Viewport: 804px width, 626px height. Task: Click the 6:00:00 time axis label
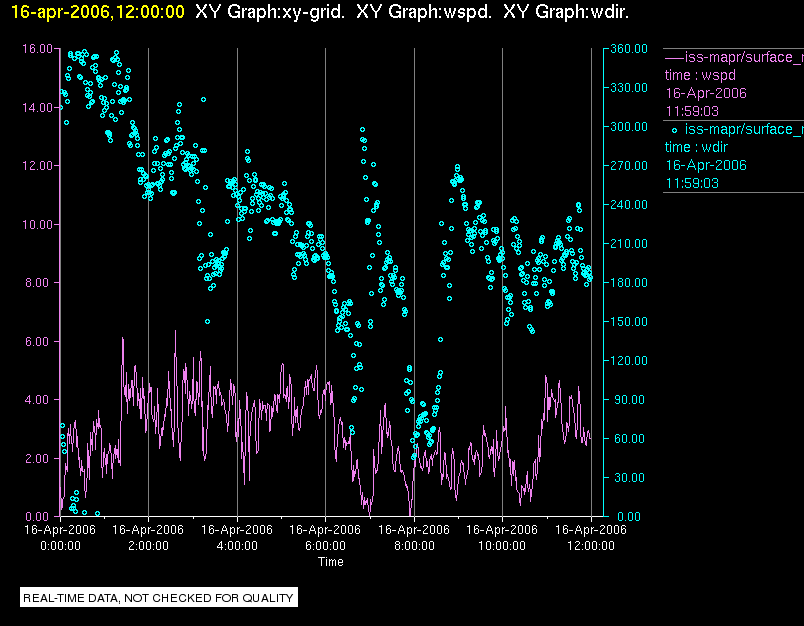click(326, 546)
